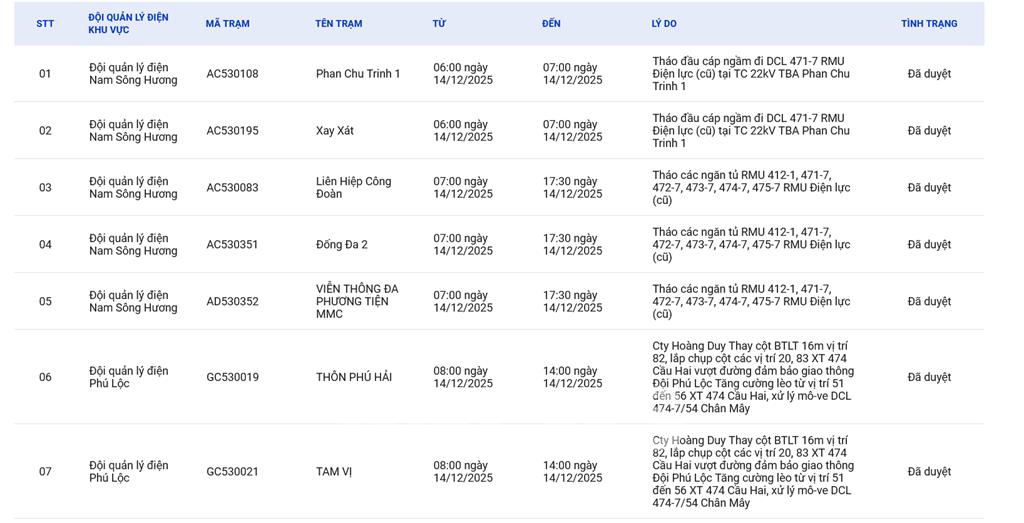This screenshot has height=523, width=1024.
Task: Click the Tên trạm column header
Action: 338,23
